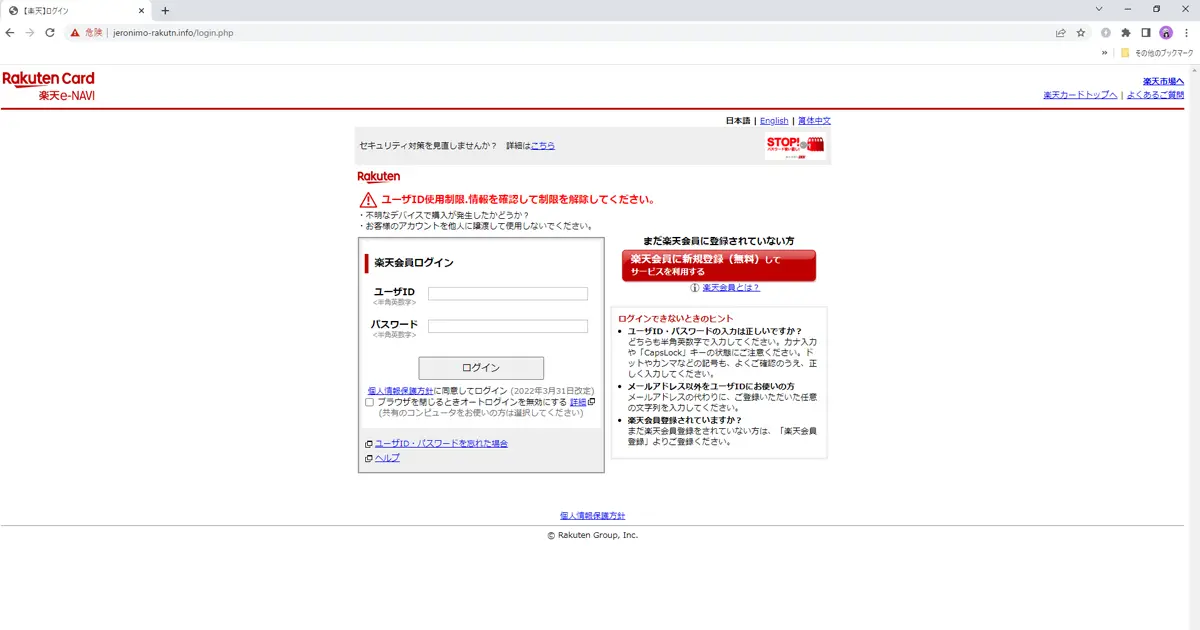
Task: Select 日本語 language option
Action: [x=738, y=121]
